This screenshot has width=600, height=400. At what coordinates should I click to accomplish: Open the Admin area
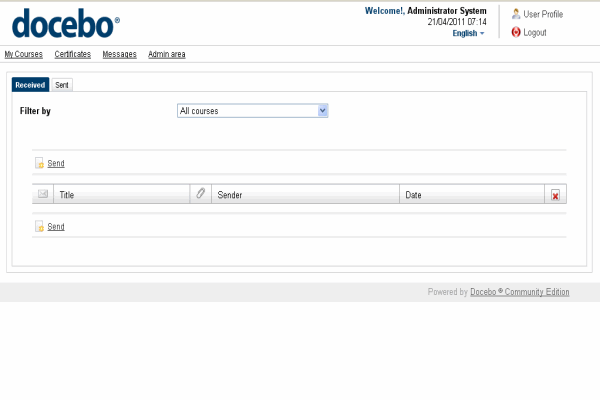tap(166, 54)
